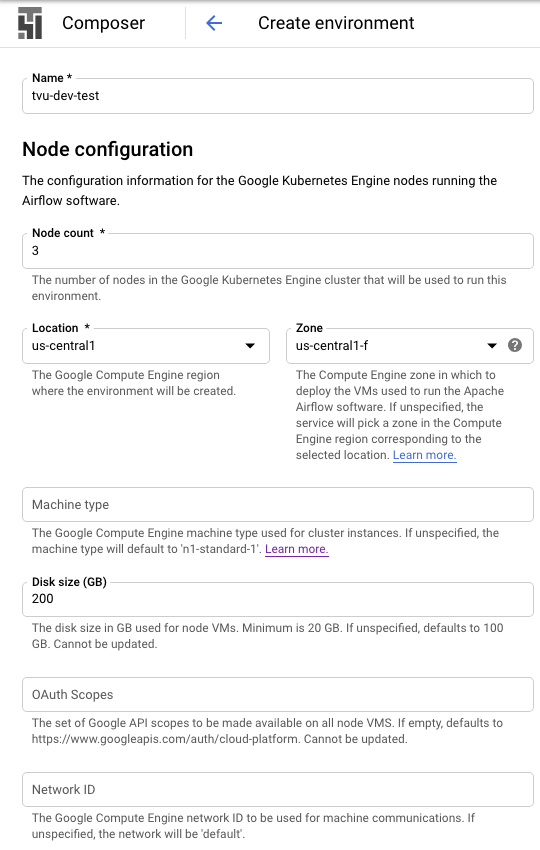
Task: Focus the empty Machine type field
Action: pyautogui.click(x=278, y=504)
